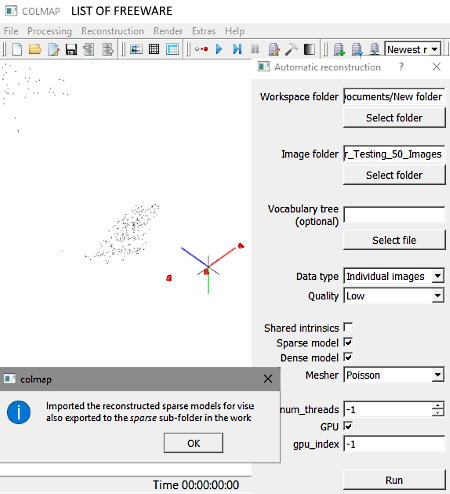
Task: Open the Newest model selector dropdown
Action: click(x=413, y=50)
